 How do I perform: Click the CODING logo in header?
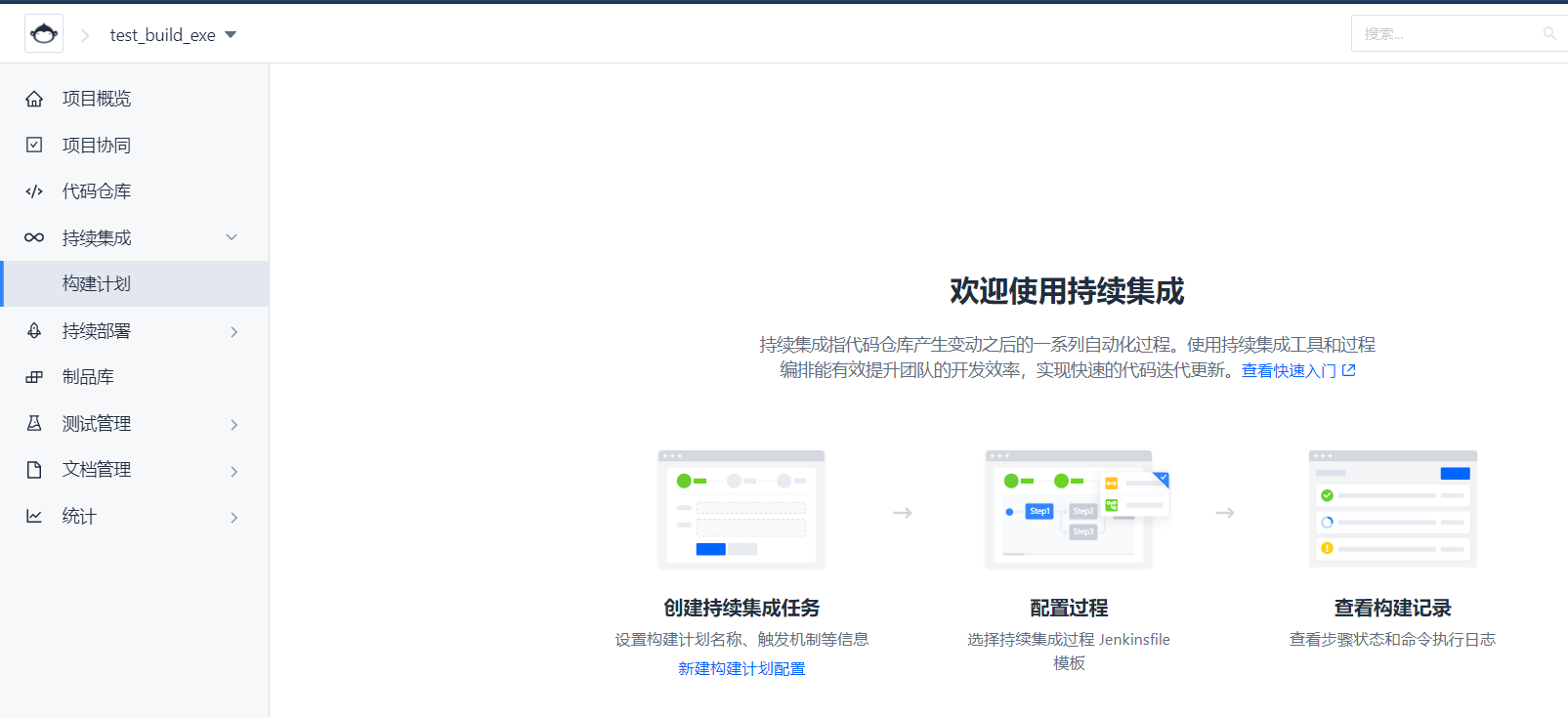(44, 34)
